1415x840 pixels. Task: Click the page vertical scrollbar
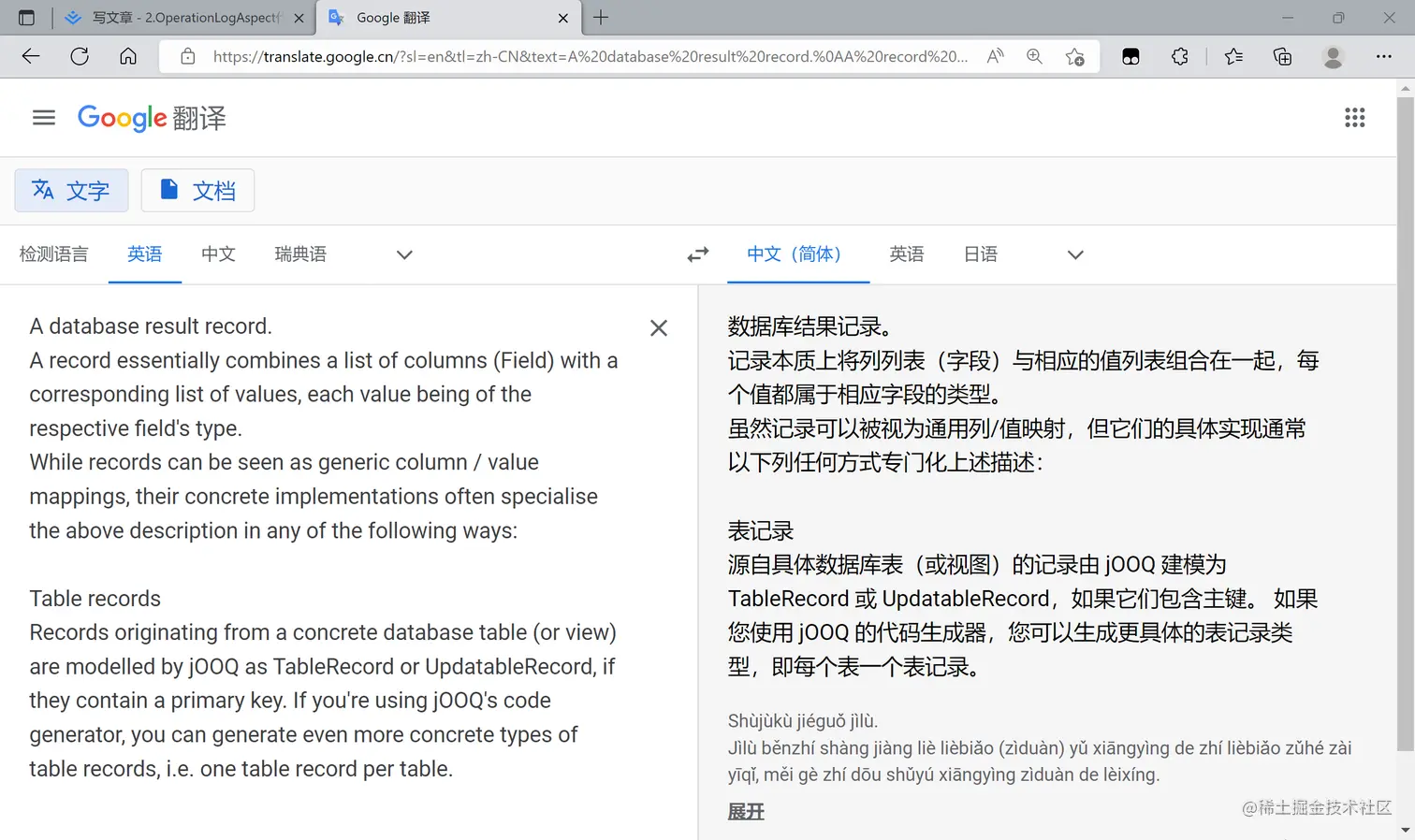pyautogui.click(x=1405, y=423)
